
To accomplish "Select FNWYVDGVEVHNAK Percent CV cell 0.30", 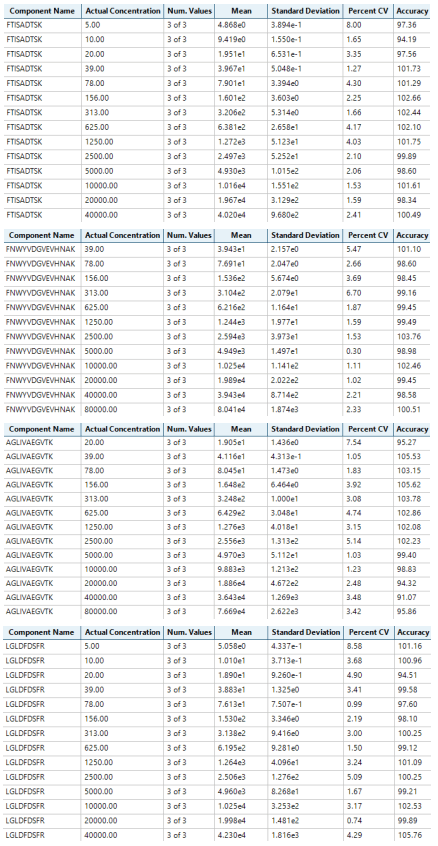I will pyautogui.click(x=368, y=351).
